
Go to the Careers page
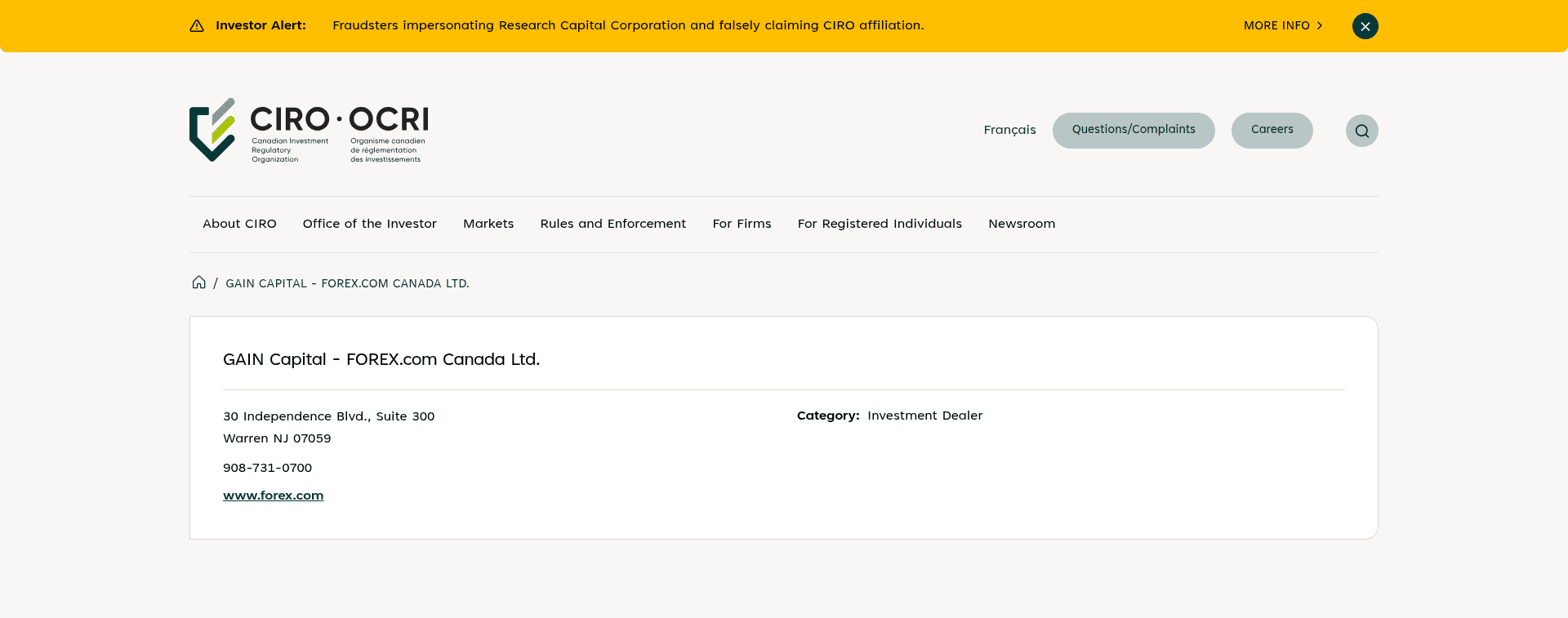pyautogui.click(x=1272, y=131)
